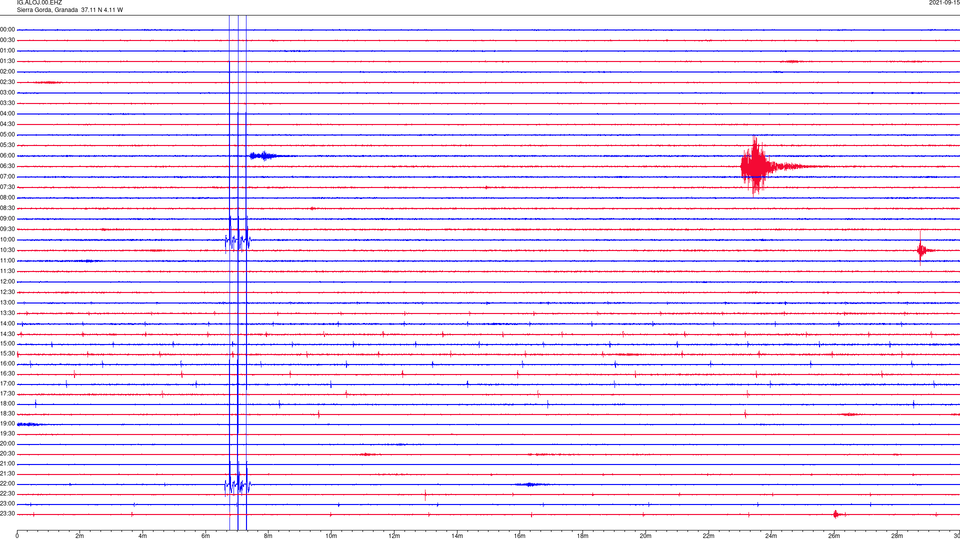
Task: Click the 01:30 time label
Action: [7, 61]
